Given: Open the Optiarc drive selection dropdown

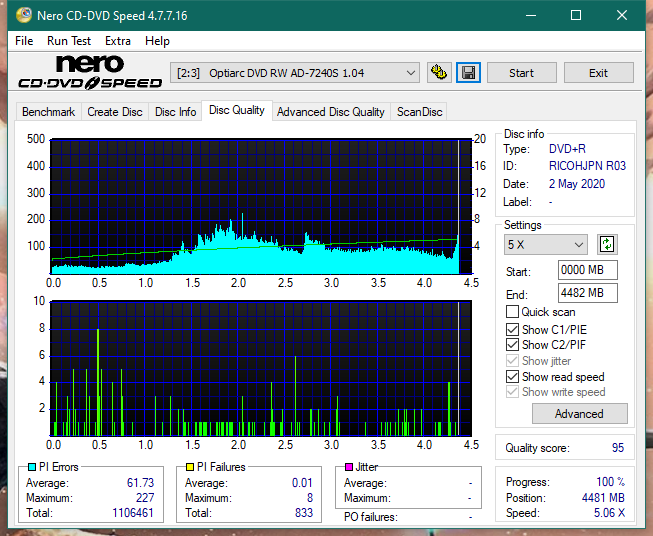Looking at the screenshot, I should click(x=294, y=73).
